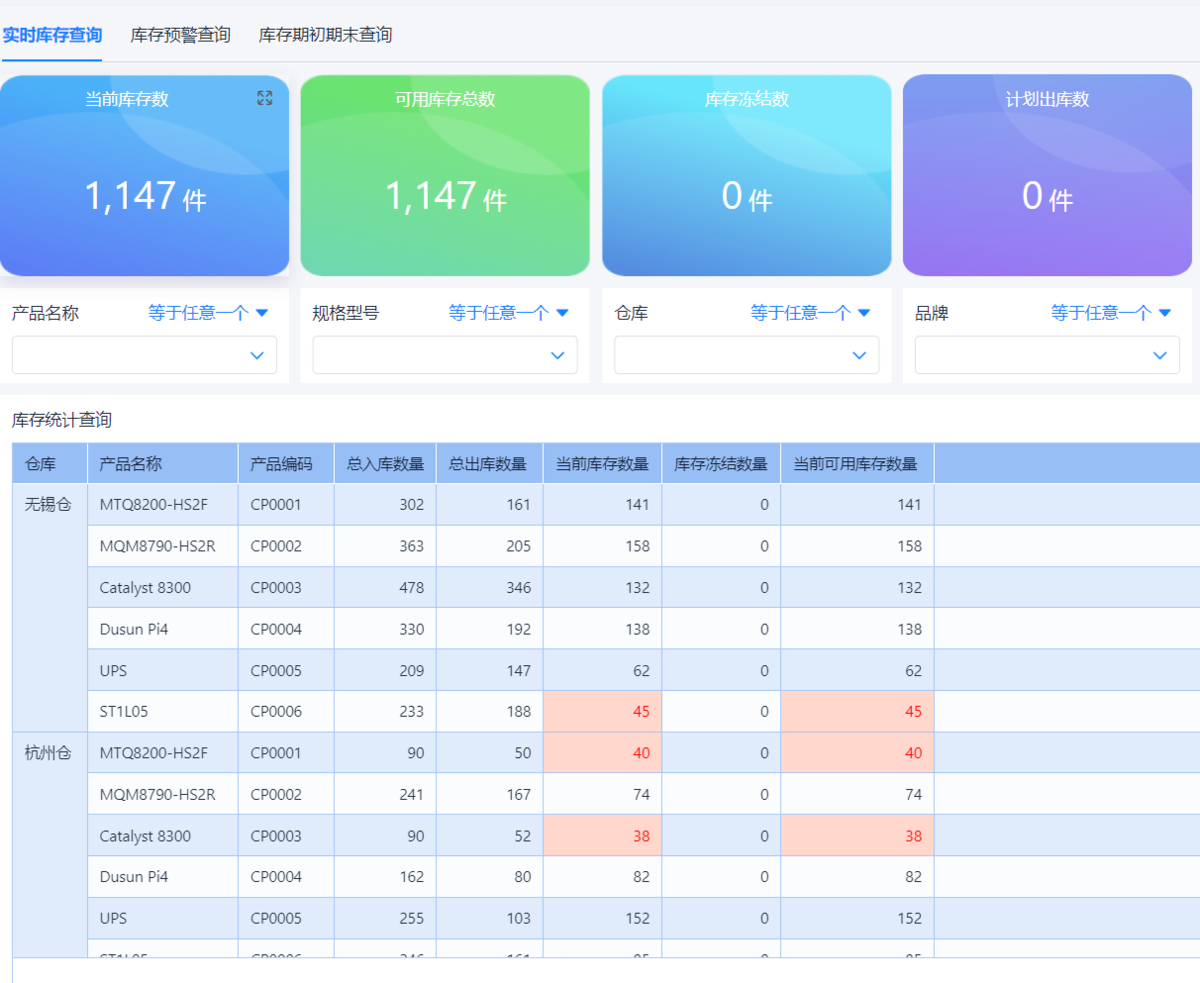Click the 无锡仓 warehouse cell

[49, 505]
